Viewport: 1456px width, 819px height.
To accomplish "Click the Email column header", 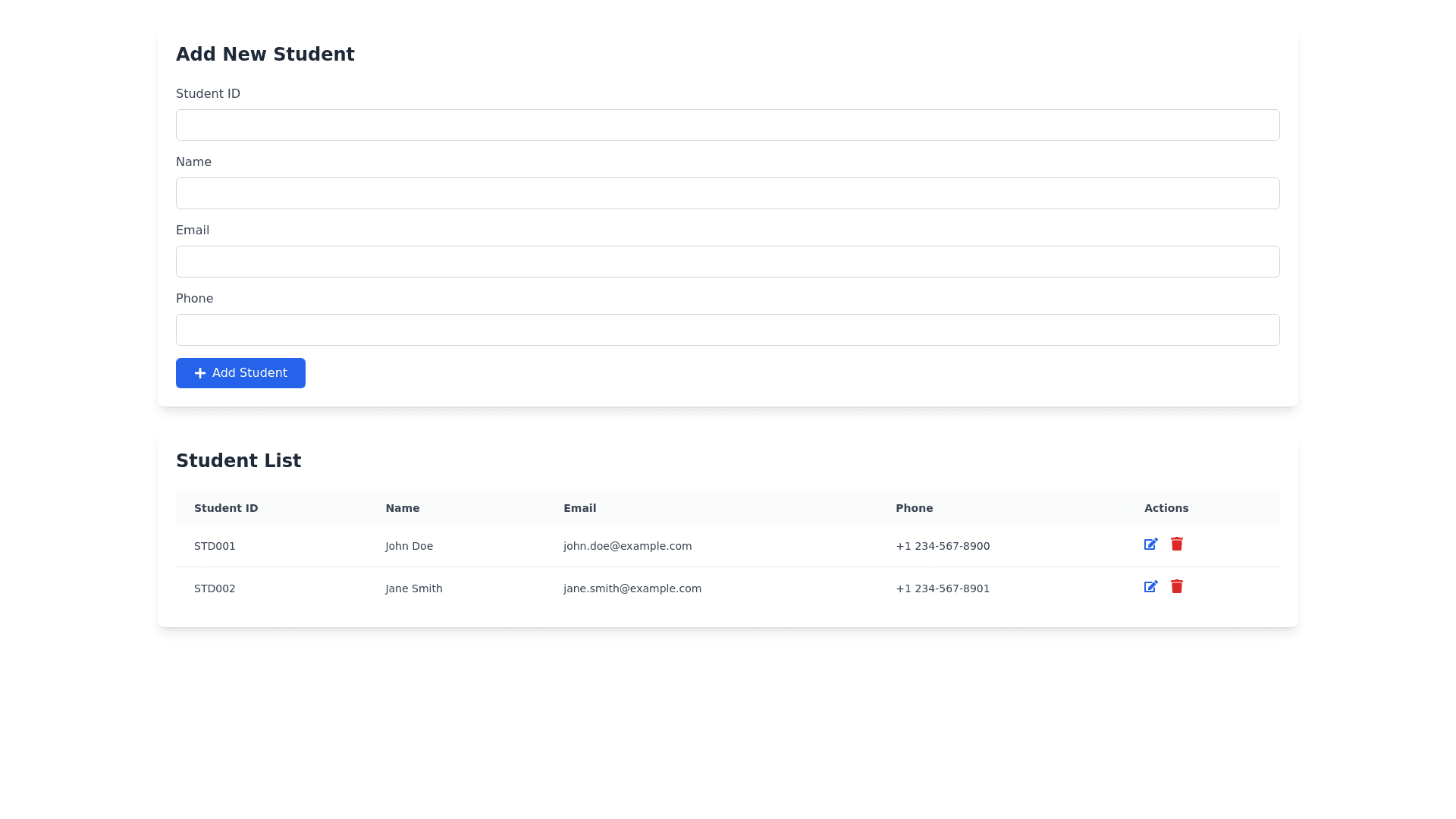I will coord(579,508).
